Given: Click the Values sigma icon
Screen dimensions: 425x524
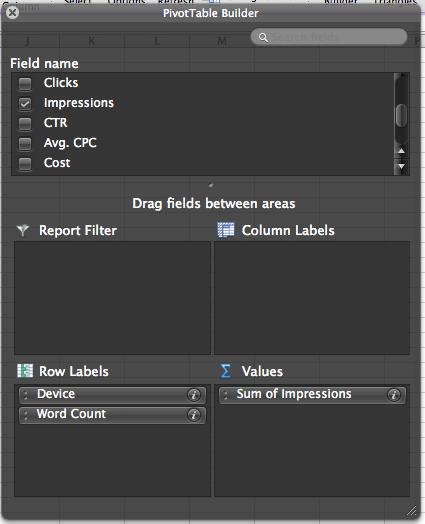Looking at the screenshot, I should (x=226, y=371).
